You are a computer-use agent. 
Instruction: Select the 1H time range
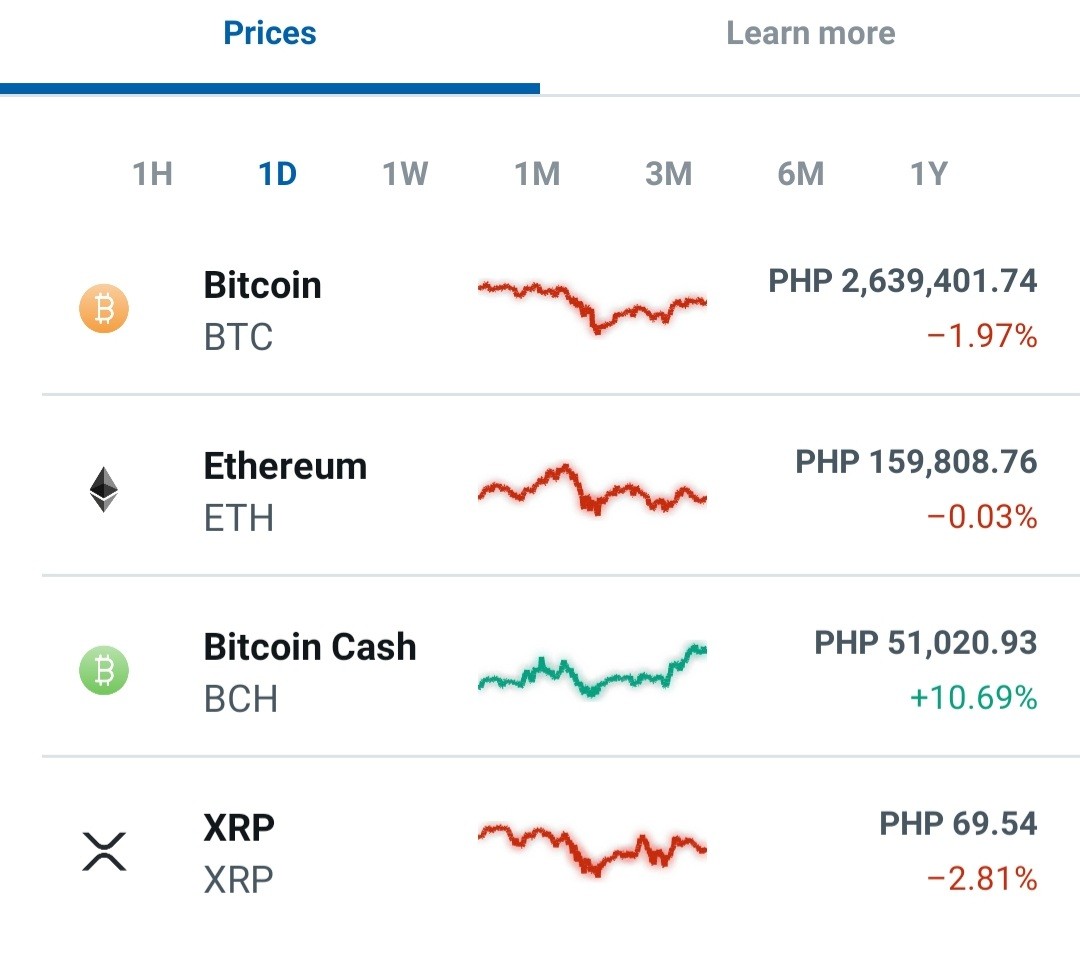(x=152, y=174)
